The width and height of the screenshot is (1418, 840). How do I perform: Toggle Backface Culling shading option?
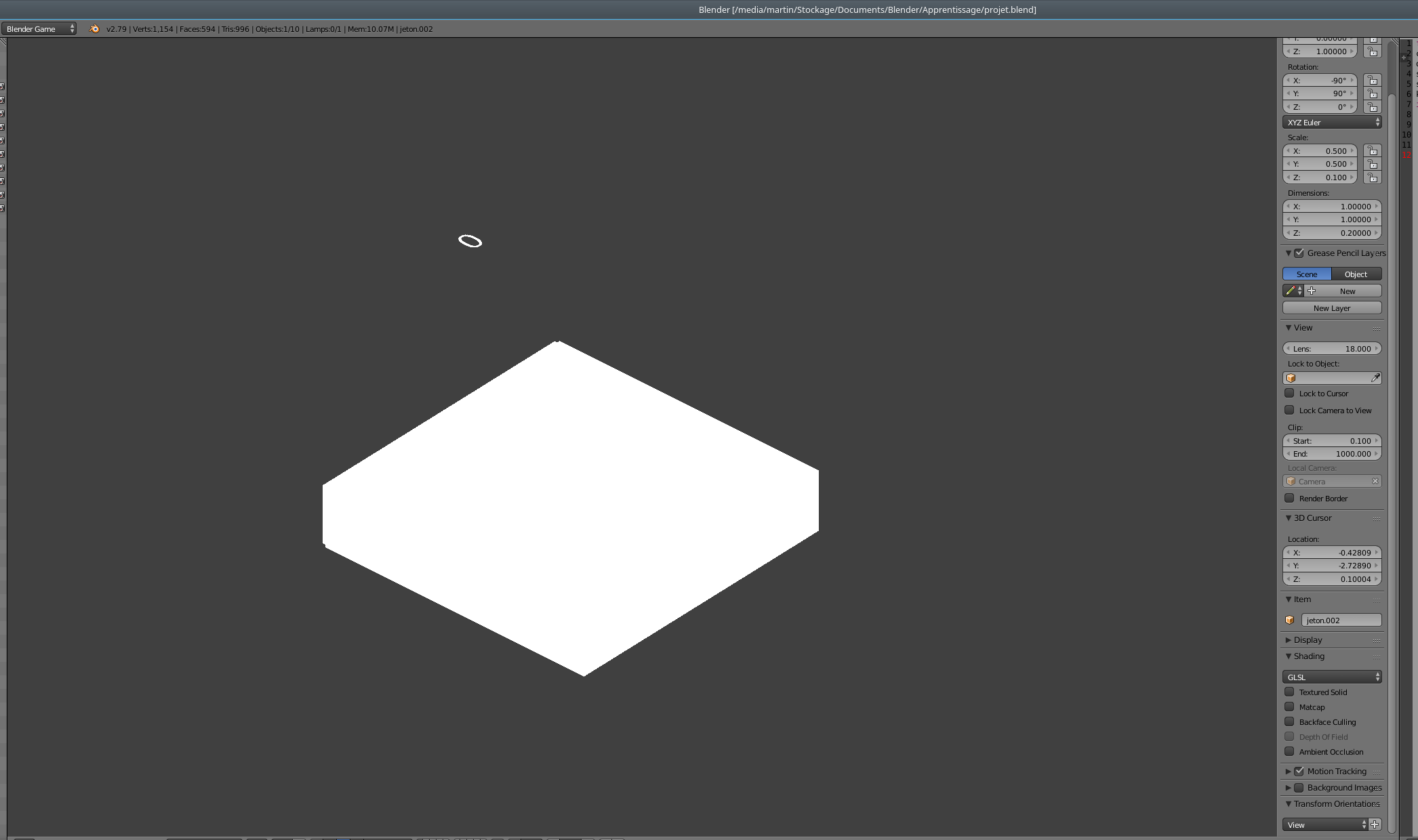coord(1289,721)
